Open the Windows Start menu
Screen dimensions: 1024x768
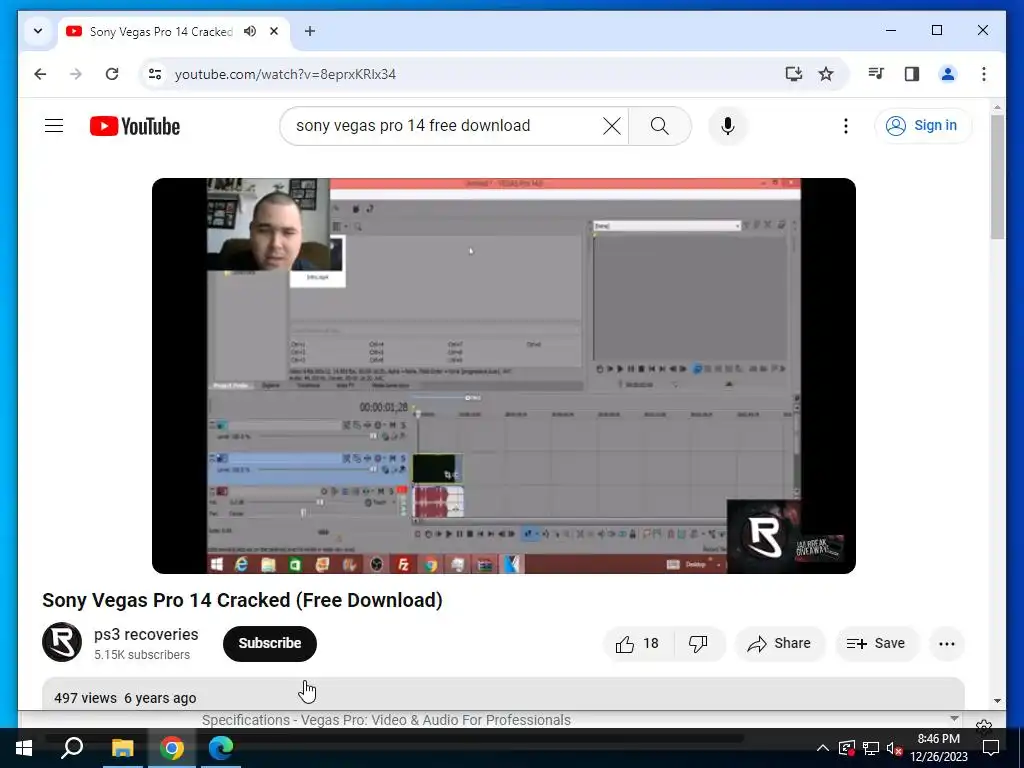[24, 748]
